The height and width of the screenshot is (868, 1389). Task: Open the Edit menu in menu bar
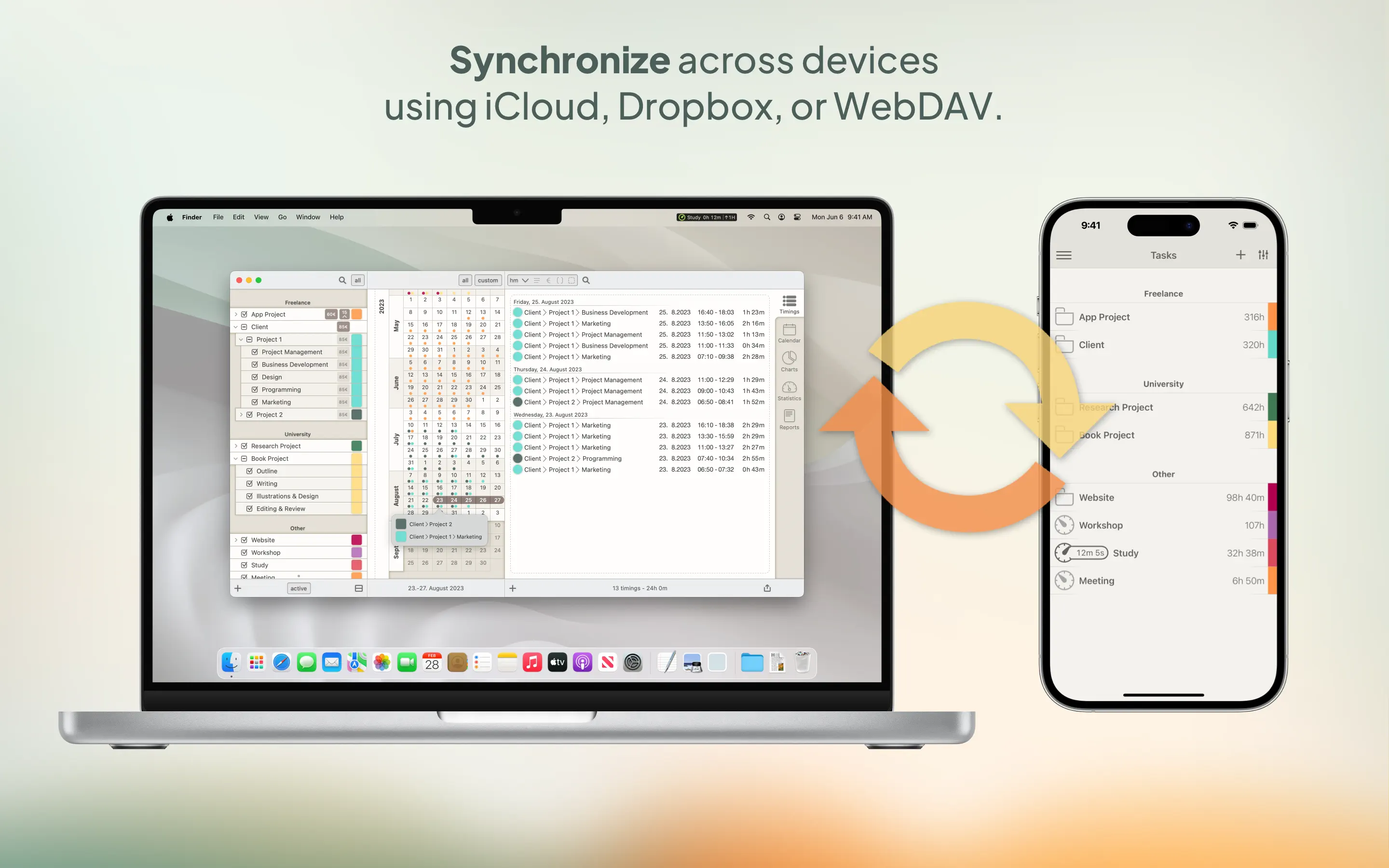click(238, 217)
